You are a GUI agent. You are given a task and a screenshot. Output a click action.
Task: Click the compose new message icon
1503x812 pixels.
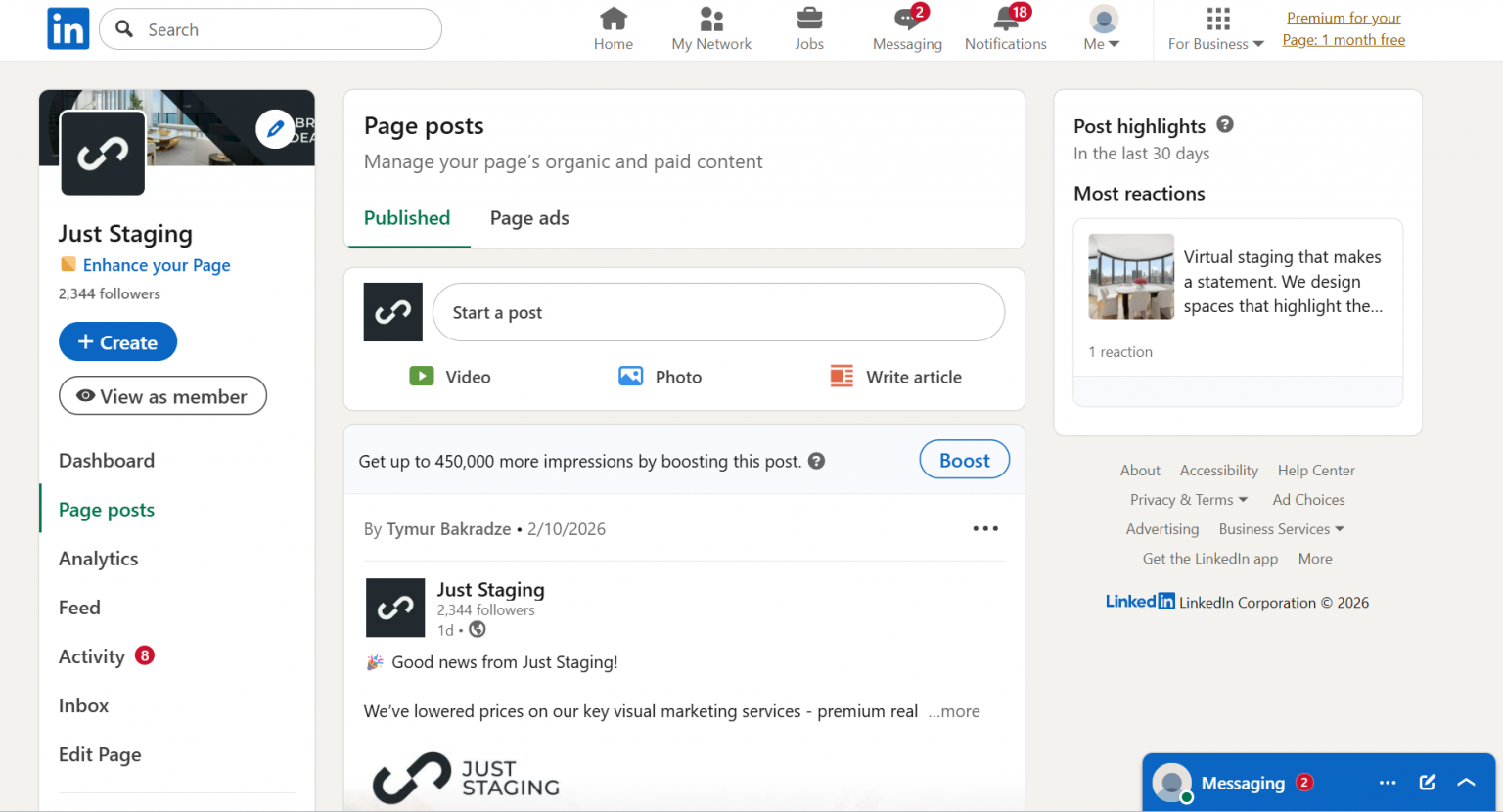[1427, 783]
